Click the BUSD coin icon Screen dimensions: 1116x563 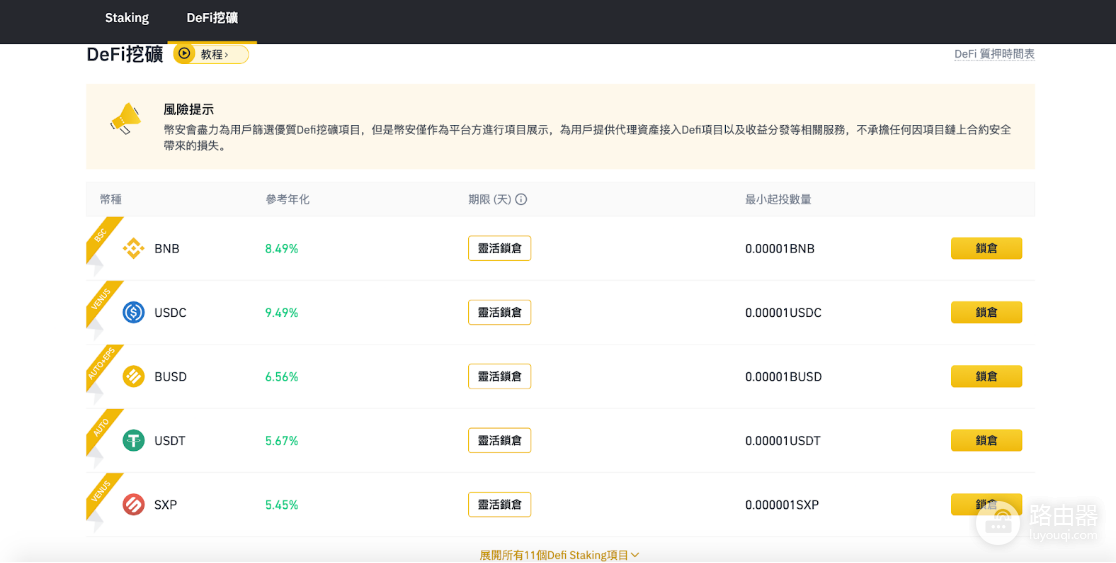(x=133, y=377)
